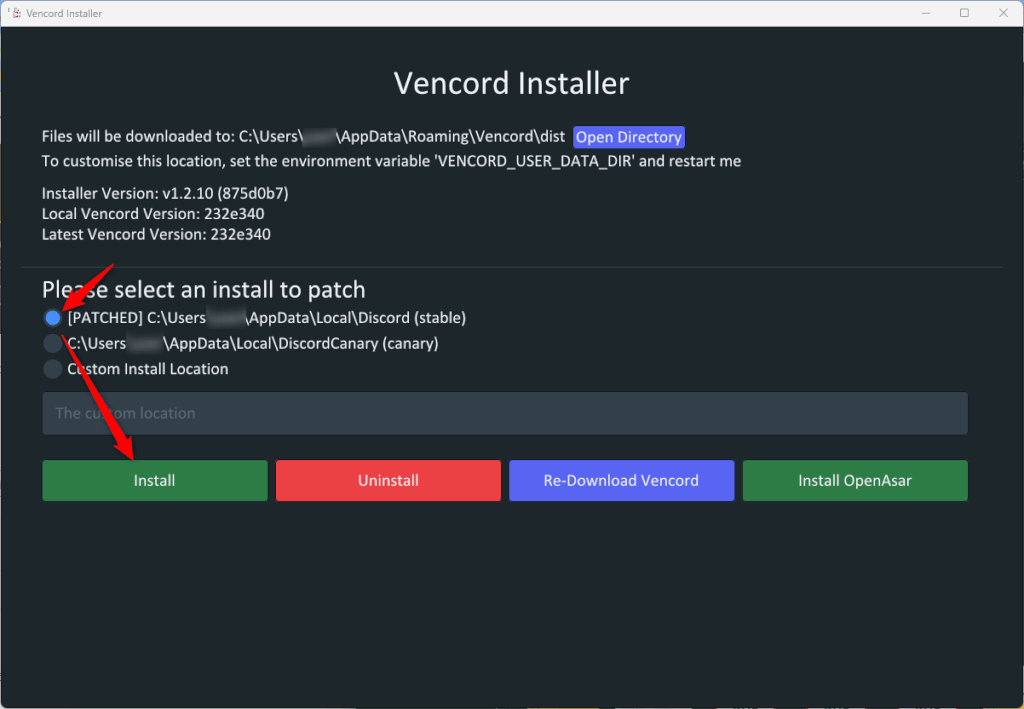Select the patched stable Discord install

[x=51, y=317]
